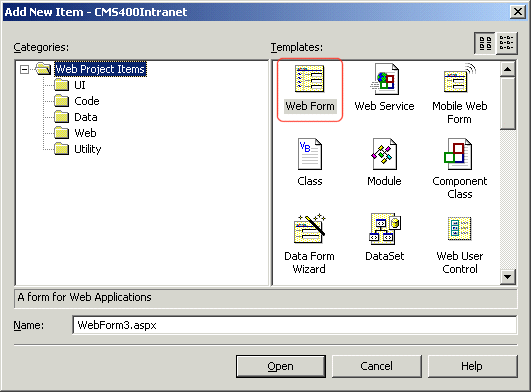Choose the Web category folder

tap(85, 133)
